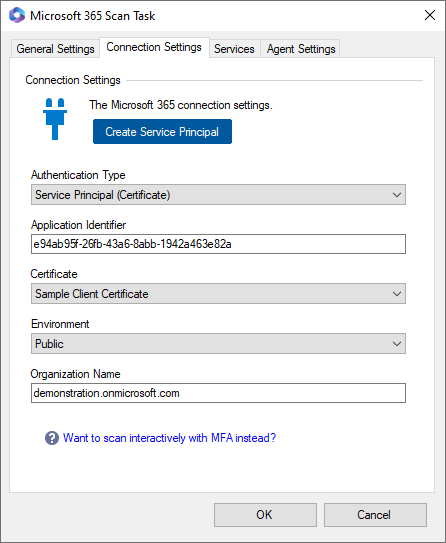The image size is (446, 543).
Task: Open the Environment dropdown showing Public
Action: point(218,344)
